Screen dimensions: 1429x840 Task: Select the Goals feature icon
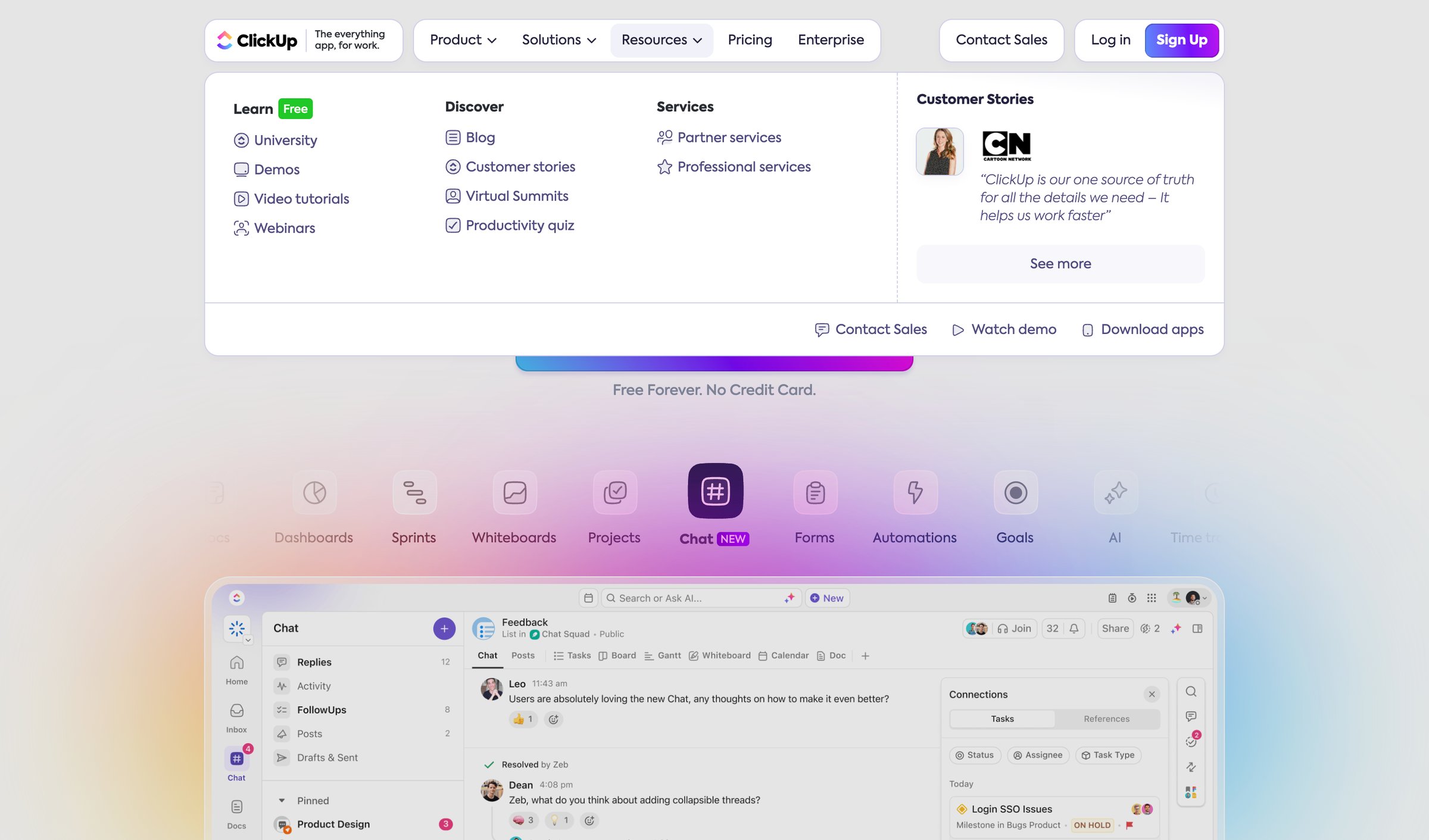(1015, 492)
